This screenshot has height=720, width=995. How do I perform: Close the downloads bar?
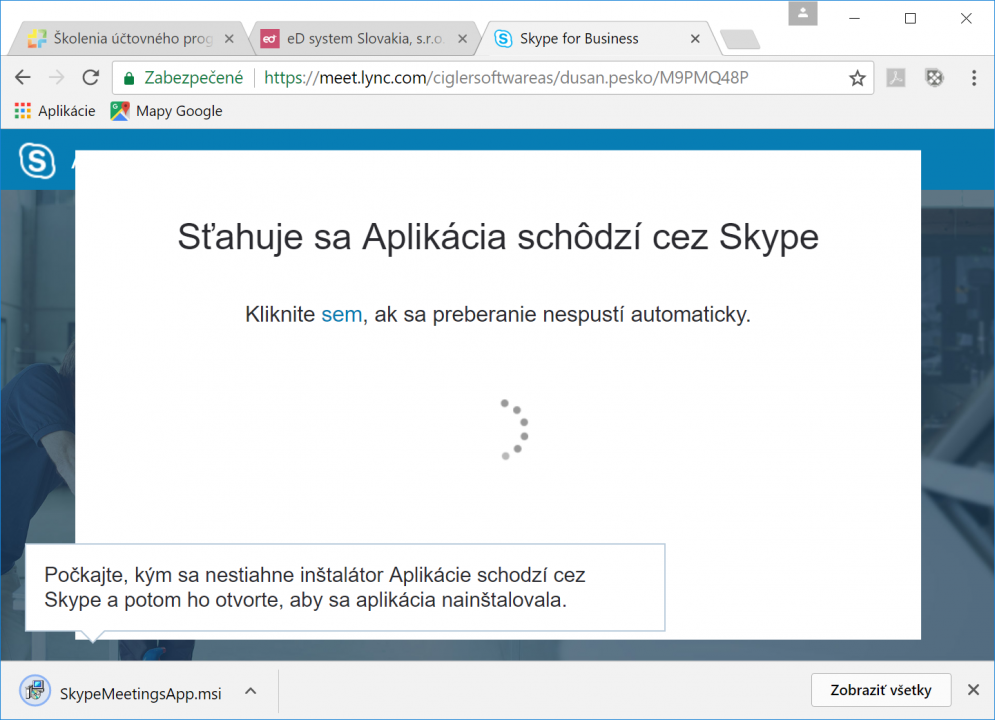[973, 690]
